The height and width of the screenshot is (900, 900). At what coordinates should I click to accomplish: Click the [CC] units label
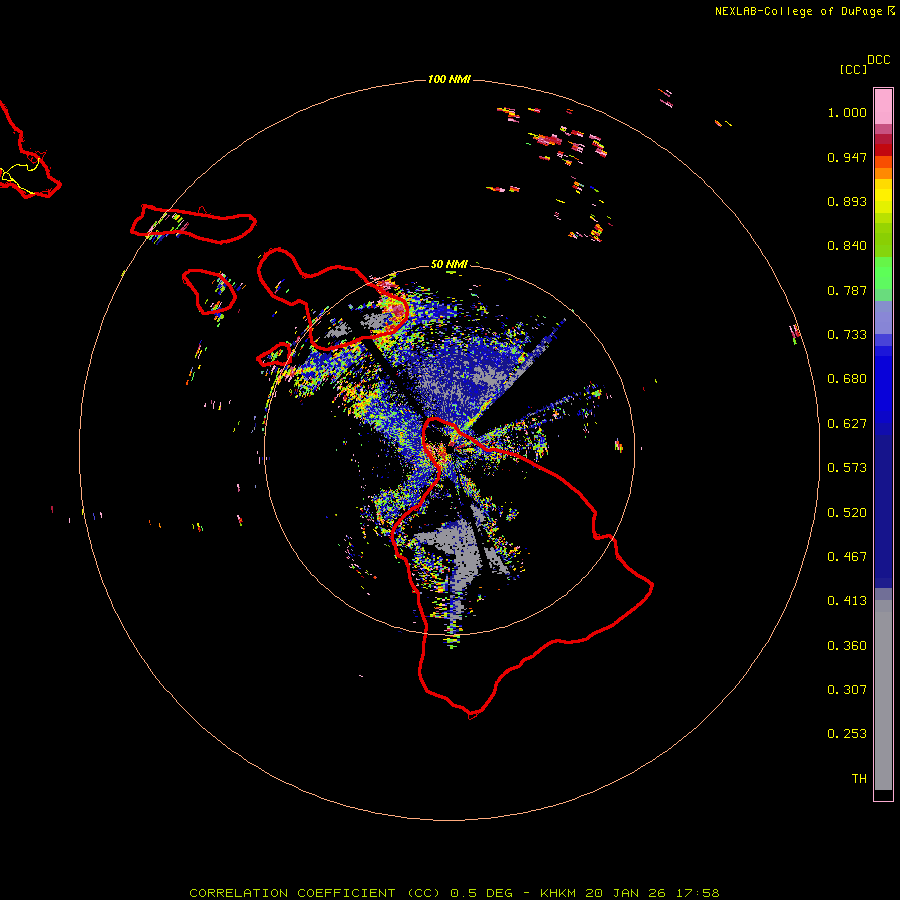pos(853,69)
